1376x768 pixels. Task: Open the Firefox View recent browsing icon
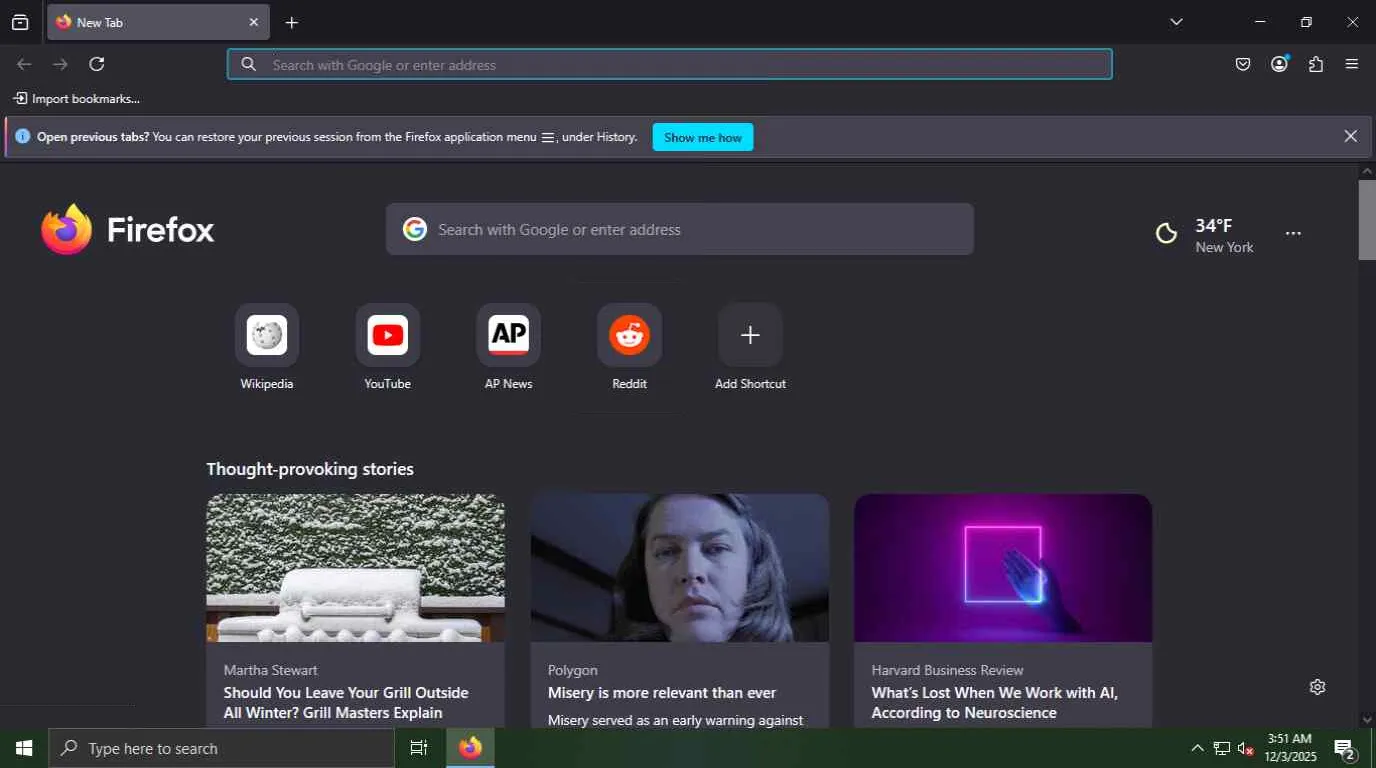tap(20, 22)
